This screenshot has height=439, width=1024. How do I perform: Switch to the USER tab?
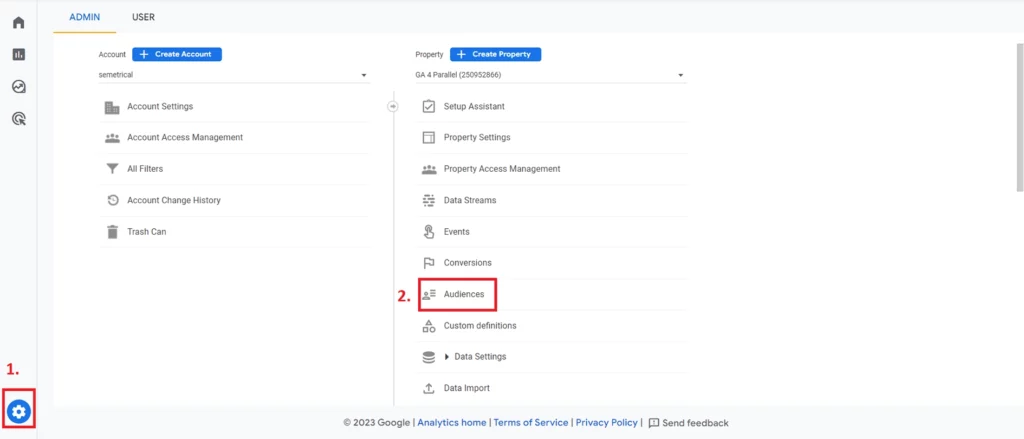pyautogui.click(x=143, y=17)
